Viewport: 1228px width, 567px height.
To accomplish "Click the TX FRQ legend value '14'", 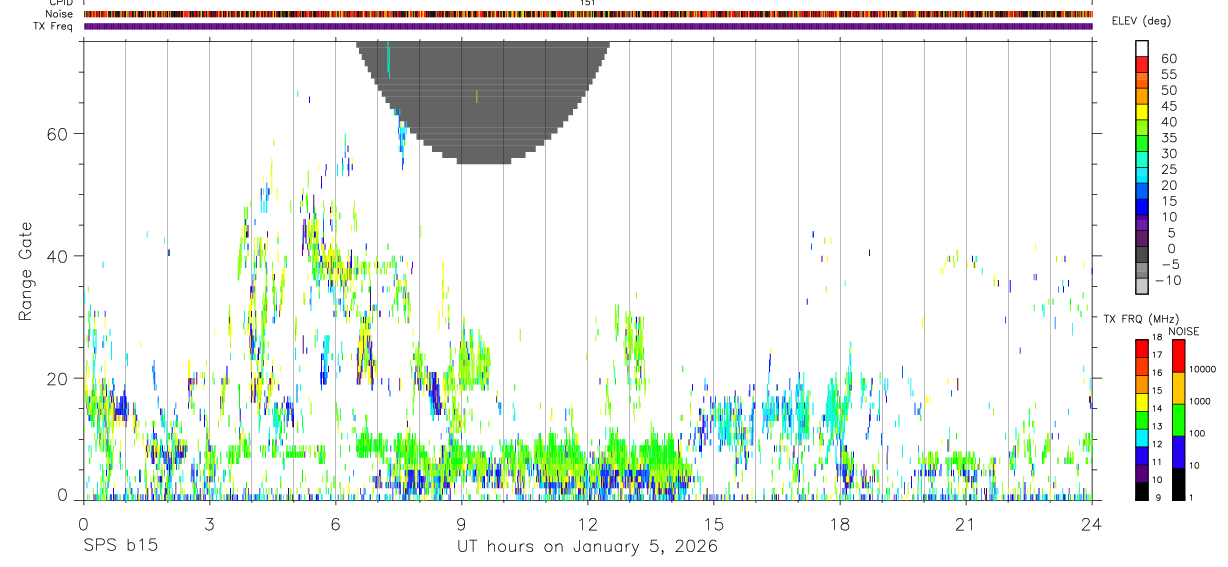I will [1158, 408].
